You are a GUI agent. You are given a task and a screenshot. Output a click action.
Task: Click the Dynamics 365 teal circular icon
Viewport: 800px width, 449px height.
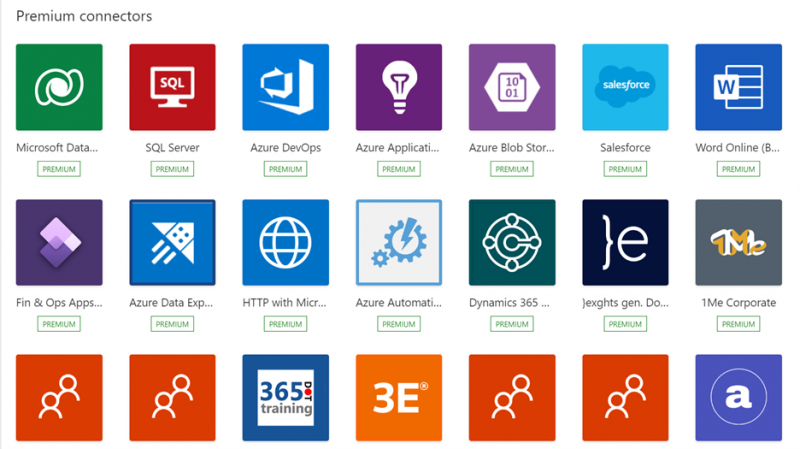512,242
